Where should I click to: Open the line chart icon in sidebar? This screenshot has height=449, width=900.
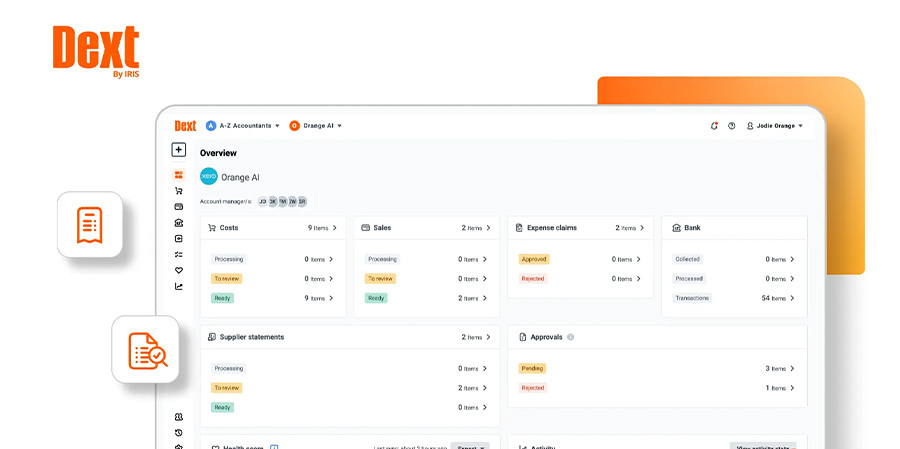(x=179, y=286)
